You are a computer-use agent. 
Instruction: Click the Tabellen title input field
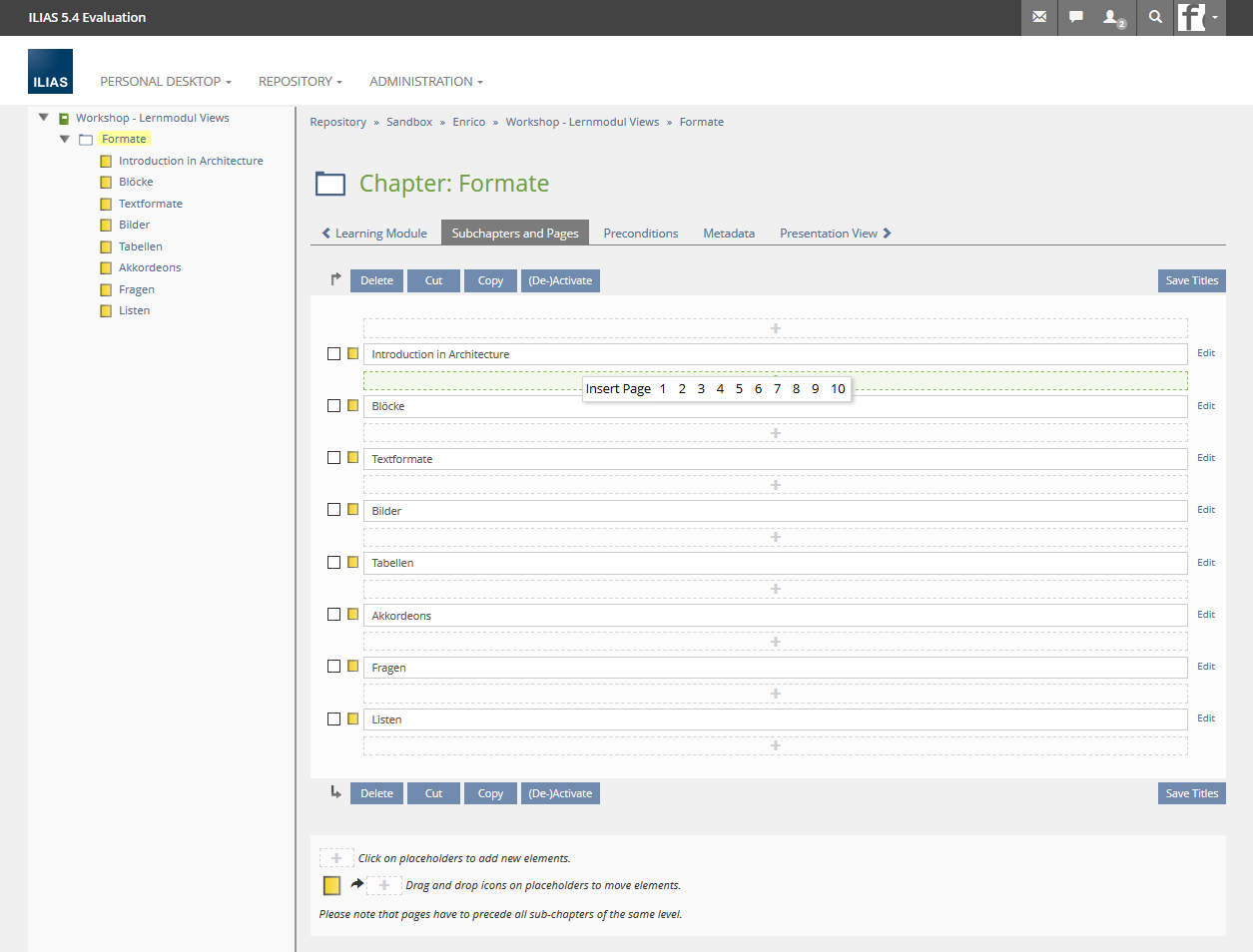pyautogui.click(x=774, y=563)
